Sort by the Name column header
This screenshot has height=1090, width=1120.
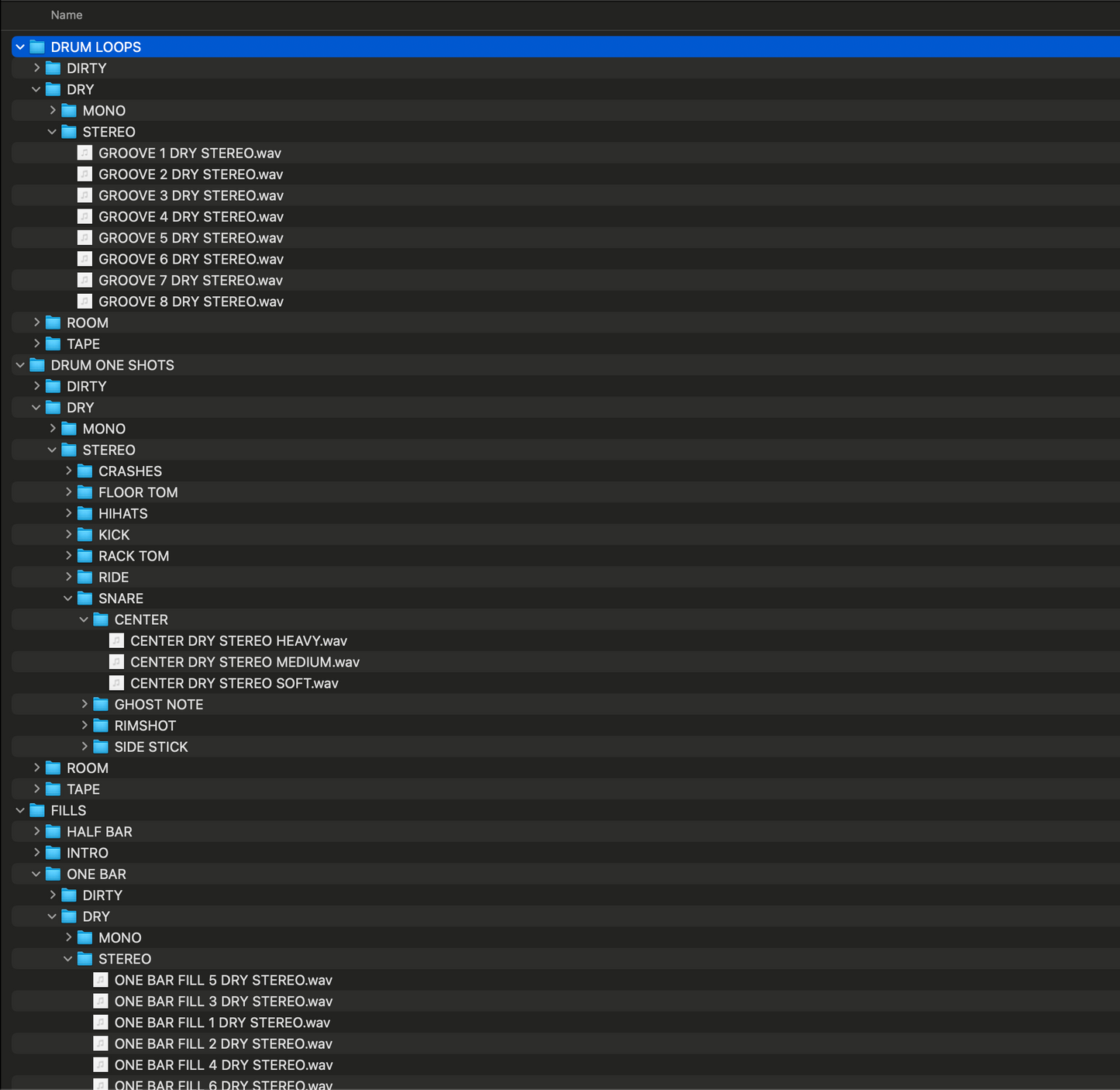67,16
